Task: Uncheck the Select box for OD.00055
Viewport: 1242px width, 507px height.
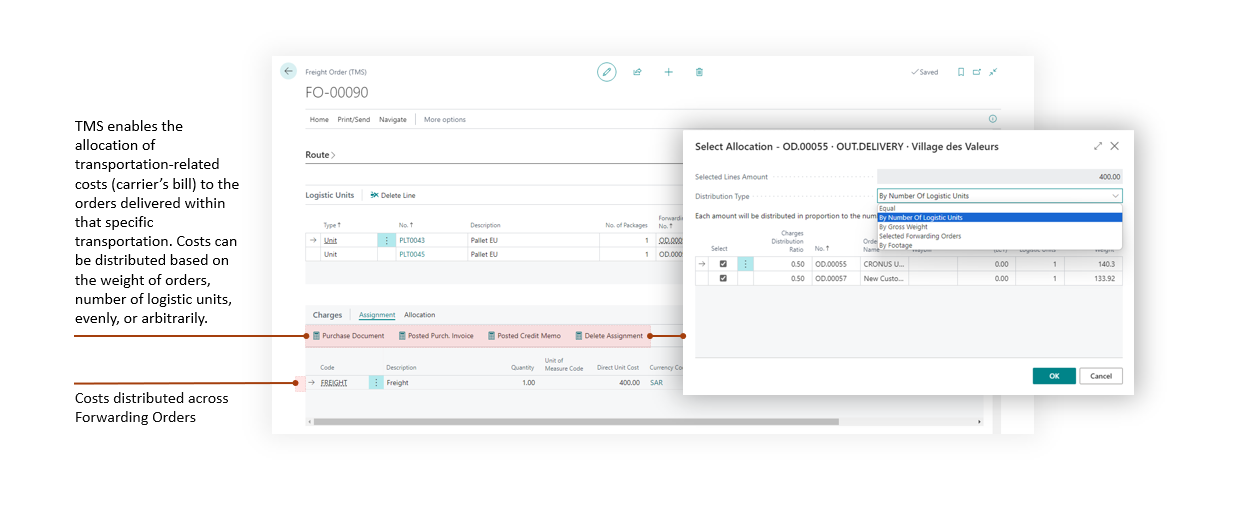Action: click(723, 264)
